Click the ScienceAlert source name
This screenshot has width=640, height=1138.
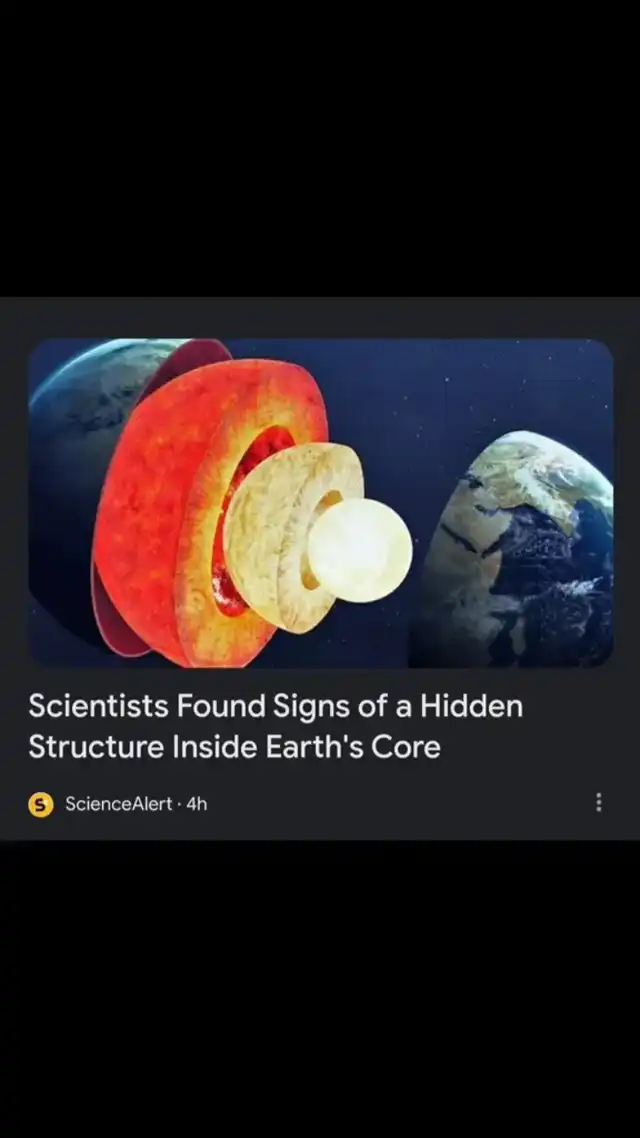[x=119, y=803]
